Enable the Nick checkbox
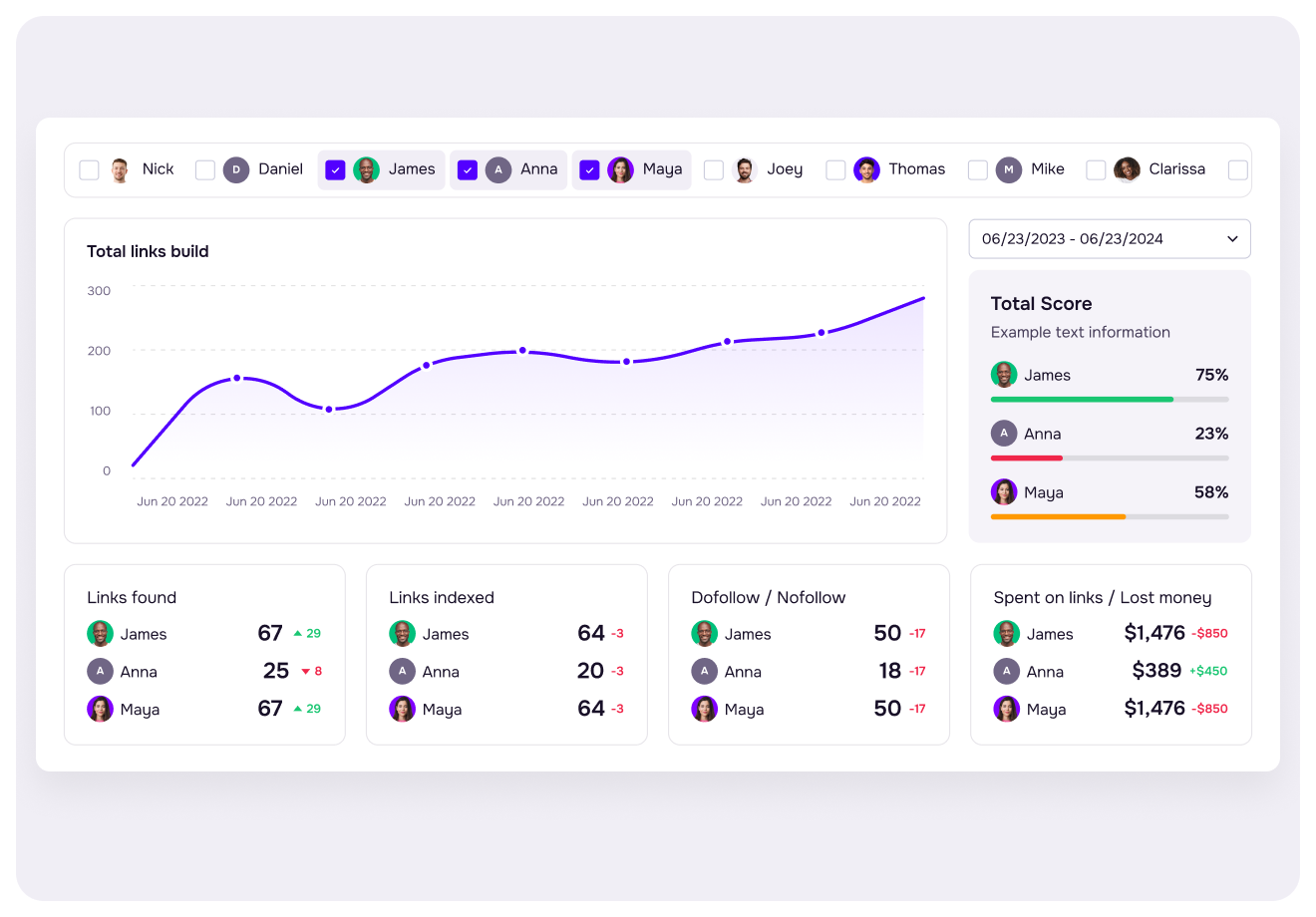The image size is (1316, 917). [x=90, y=170]
